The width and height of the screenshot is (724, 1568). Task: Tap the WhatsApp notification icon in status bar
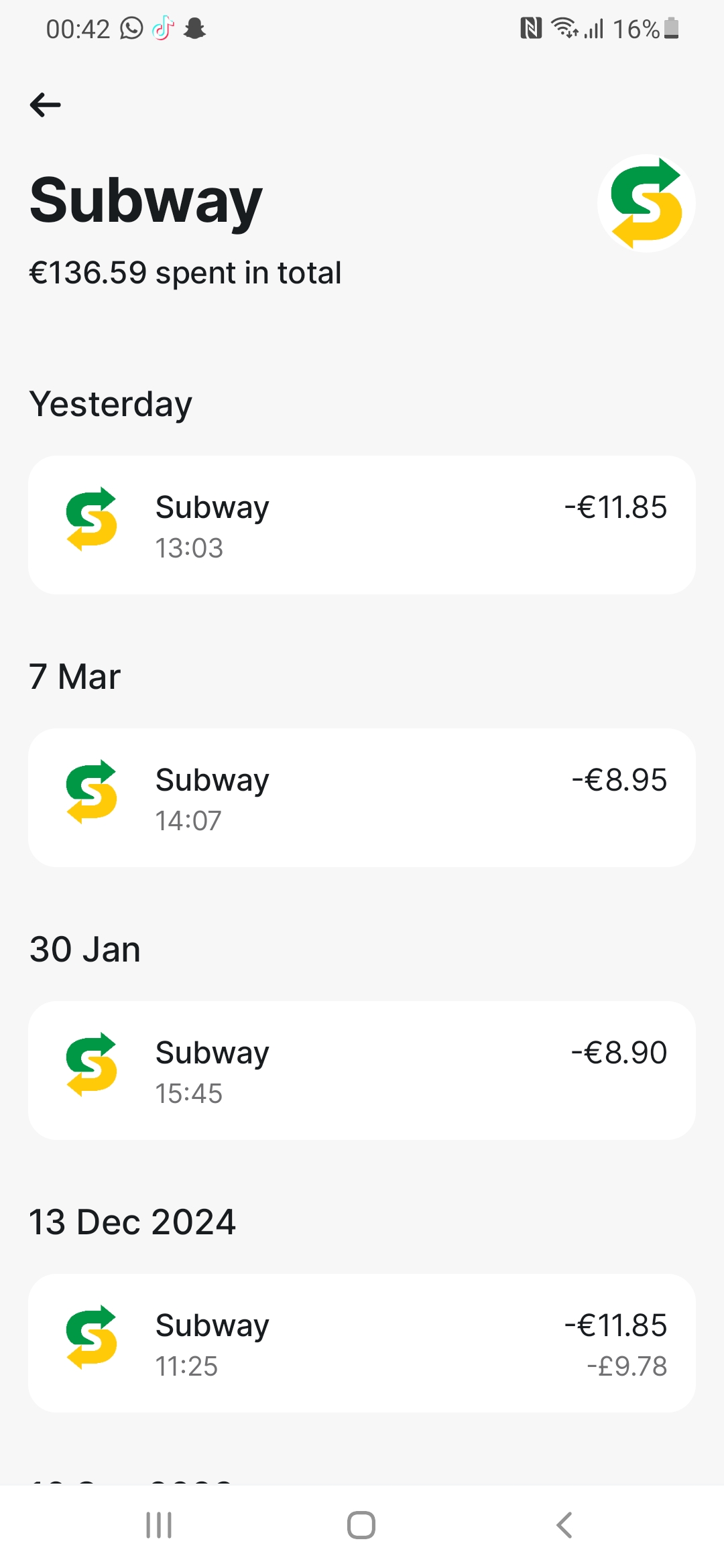(131, 29)
